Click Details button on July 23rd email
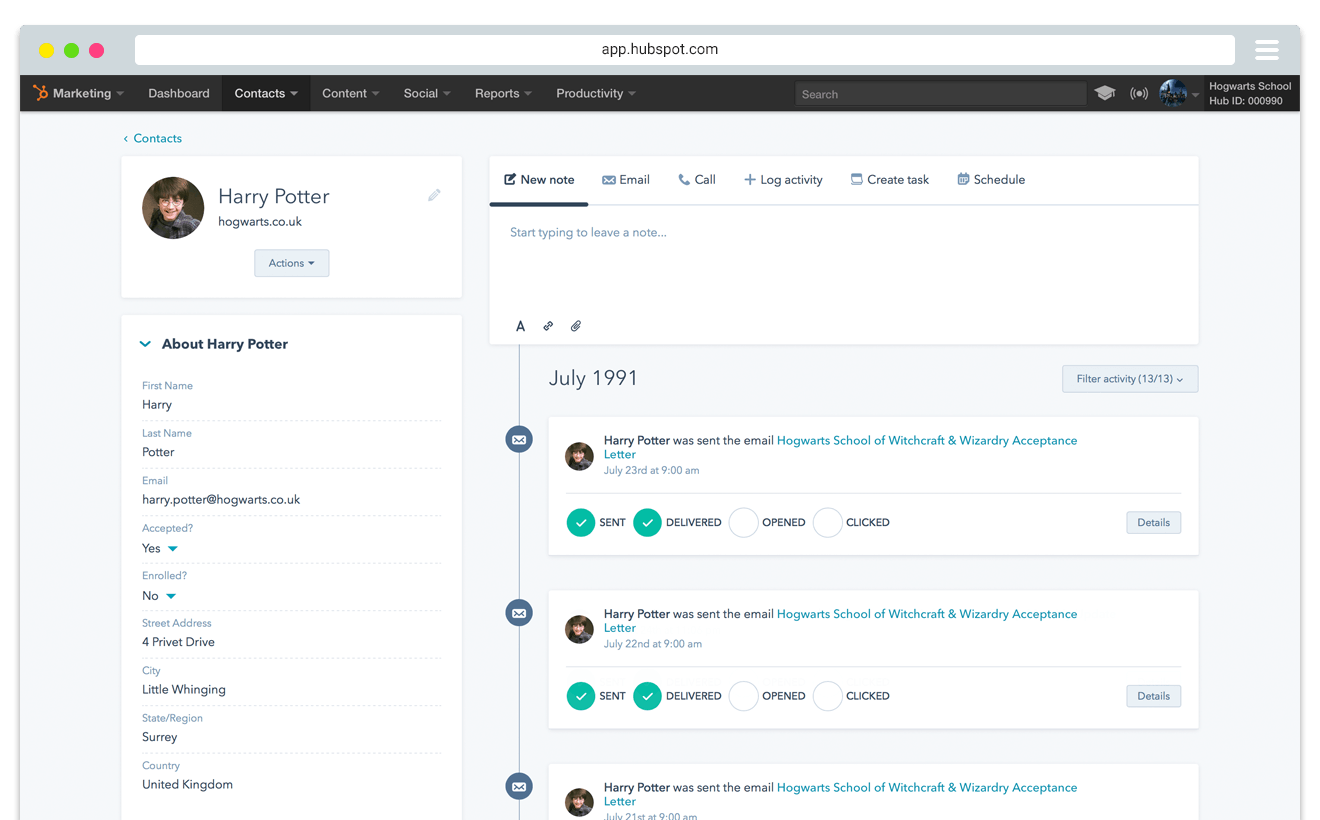1320x820 pixels. 1154,522
